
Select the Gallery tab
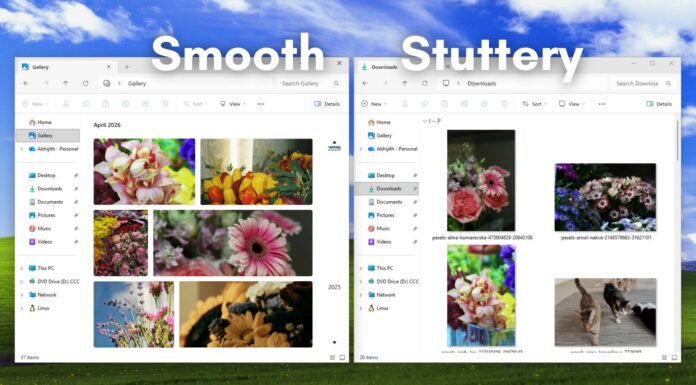point(67,67)
